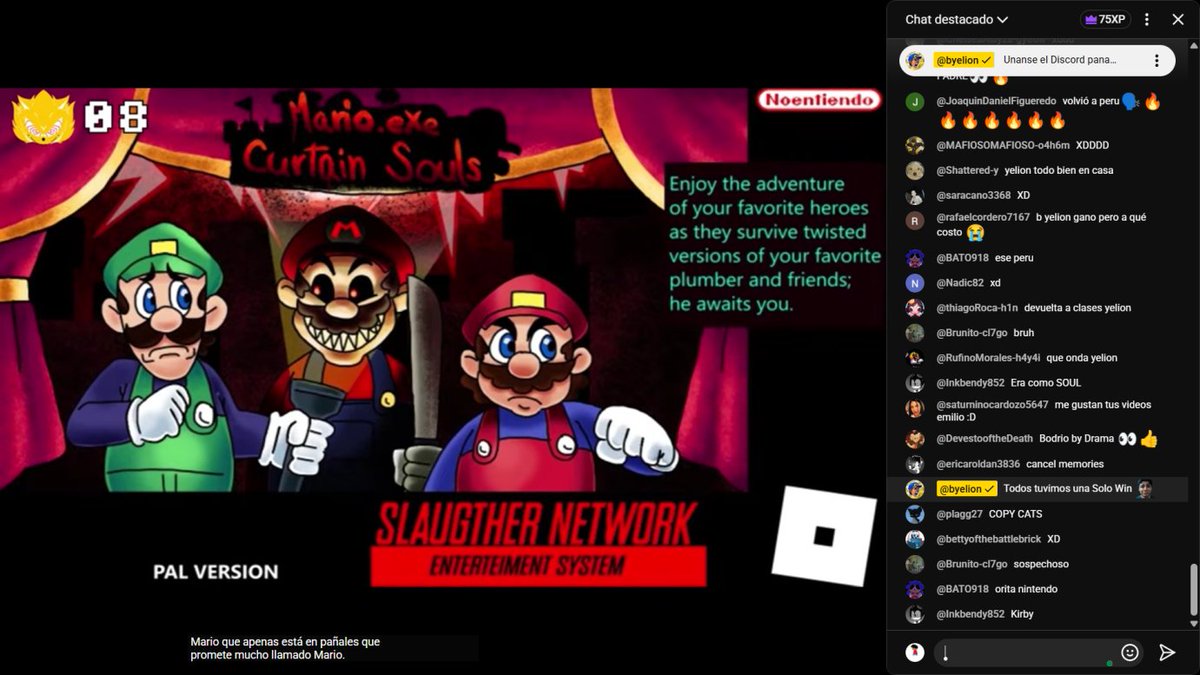The width and height of the screenshot is (1200, 675).
Task: Click the @bettyofthebattlebrick avatar
Action: 915,539
